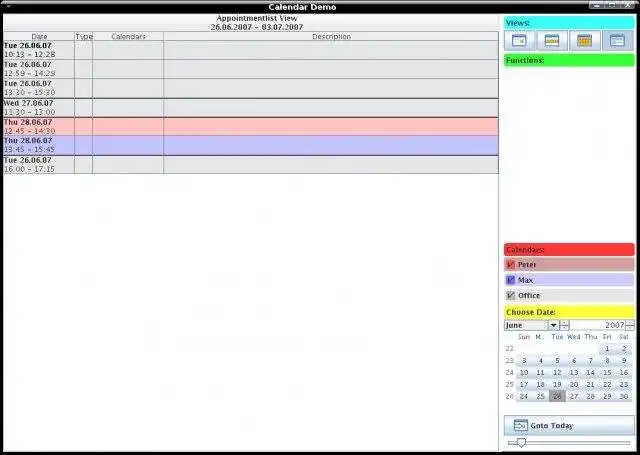Pick highlighted June 26 in mini calendar

[557, 396]
